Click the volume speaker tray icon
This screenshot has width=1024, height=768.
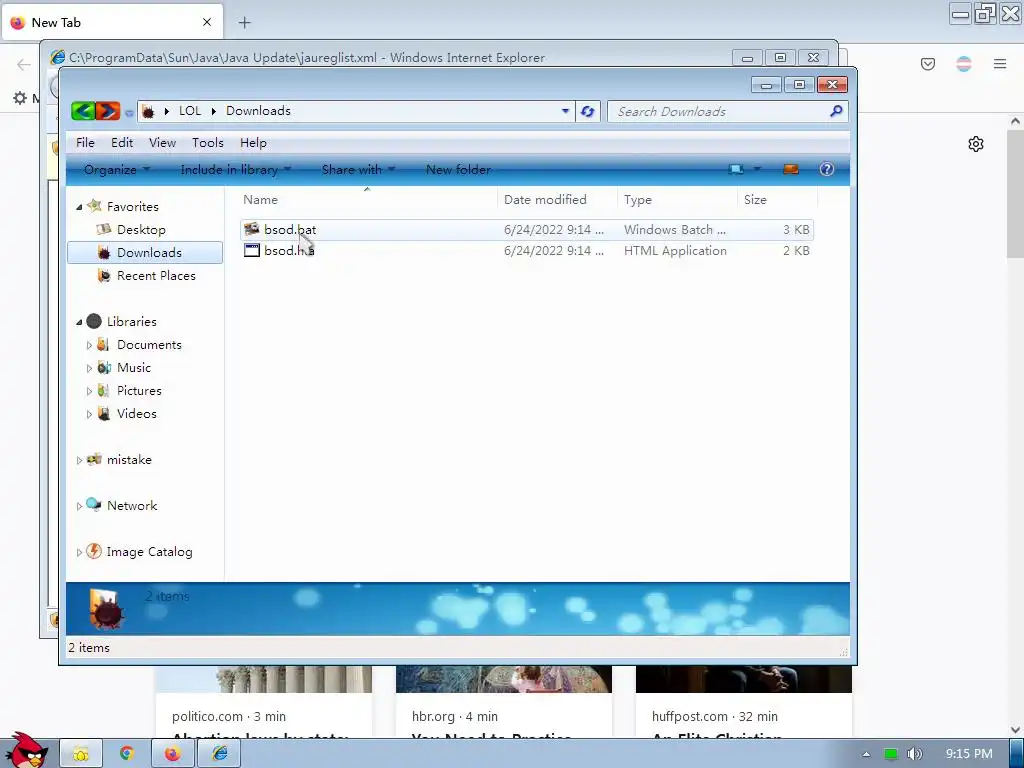914,754
